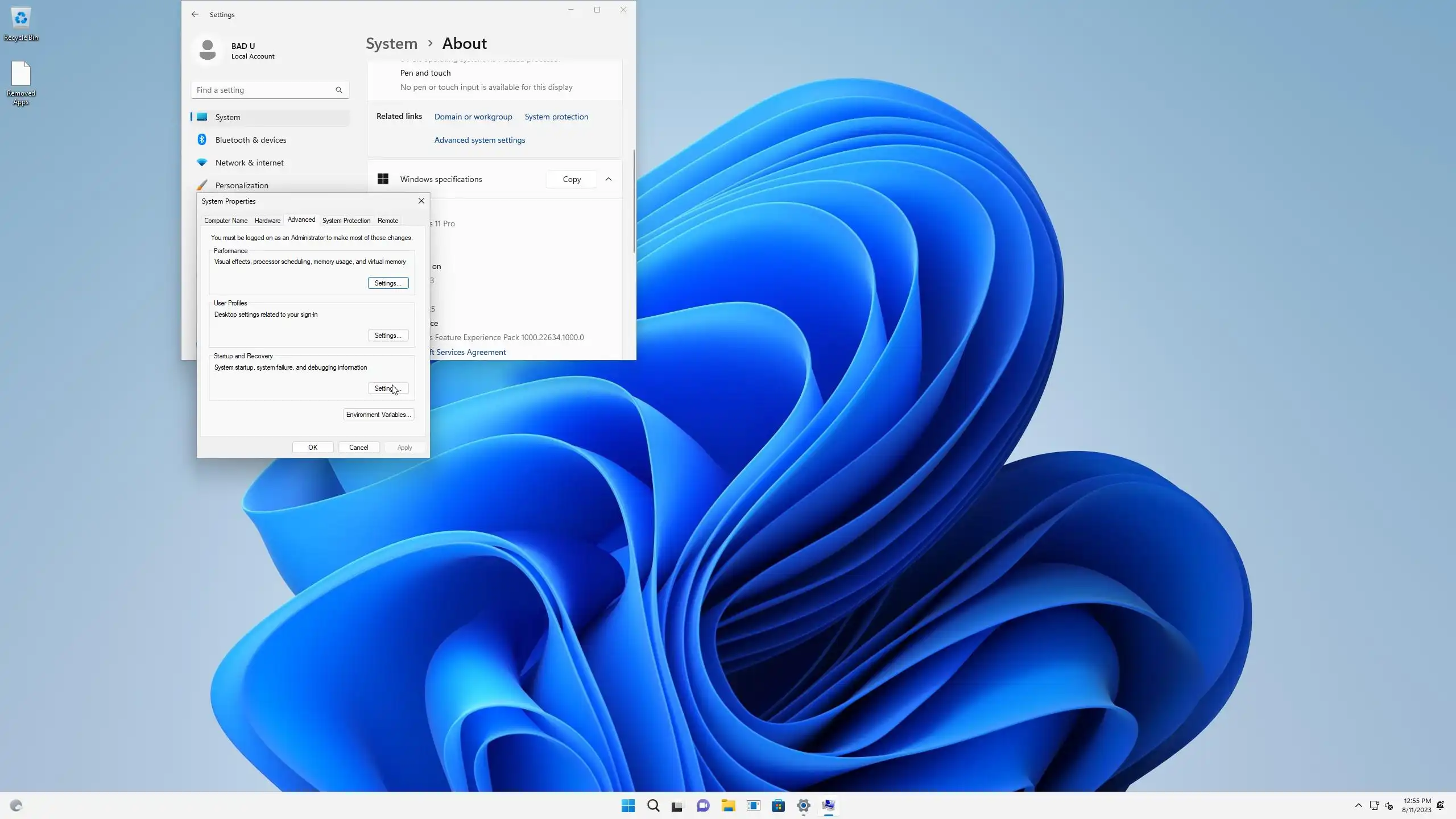Click in the Find a setting field

click(262, 90)
